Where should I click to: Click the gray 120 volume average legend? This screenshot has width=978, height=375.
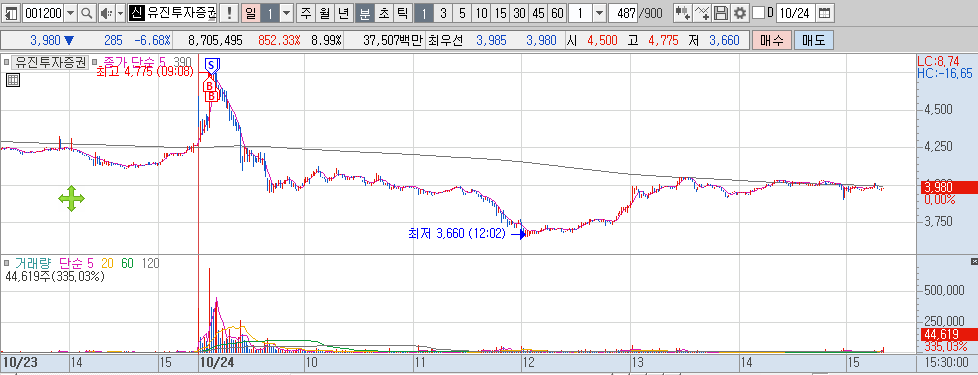[150, 263]
